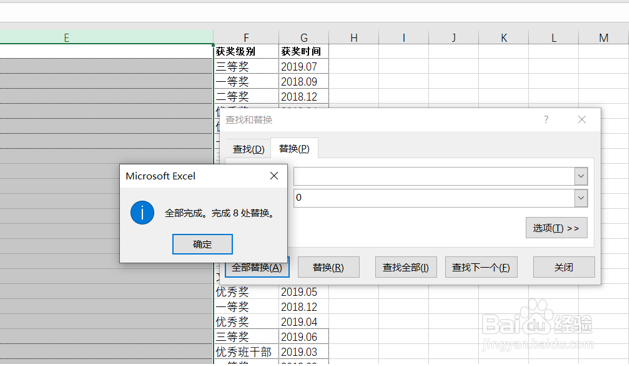Select cell with date 2019.03
Screen dimensions: 629x366
coord(304,352)
